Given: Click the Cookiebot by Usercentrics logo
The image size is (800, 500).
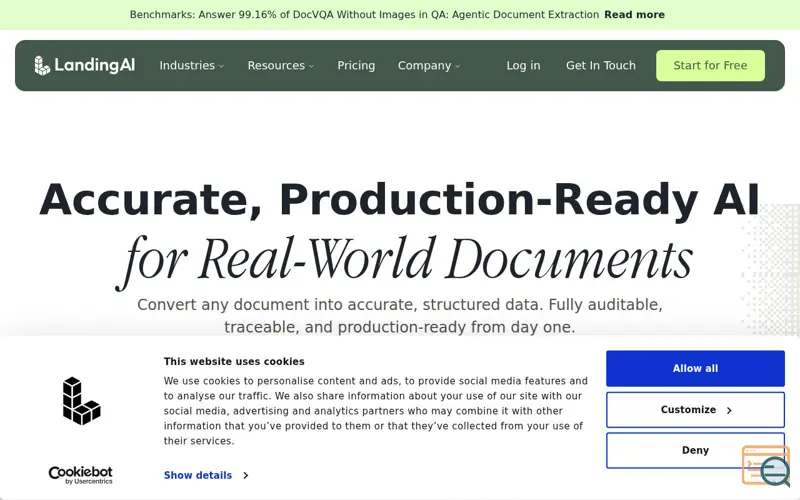Looking at the screenshot, I should click(81, 475).
